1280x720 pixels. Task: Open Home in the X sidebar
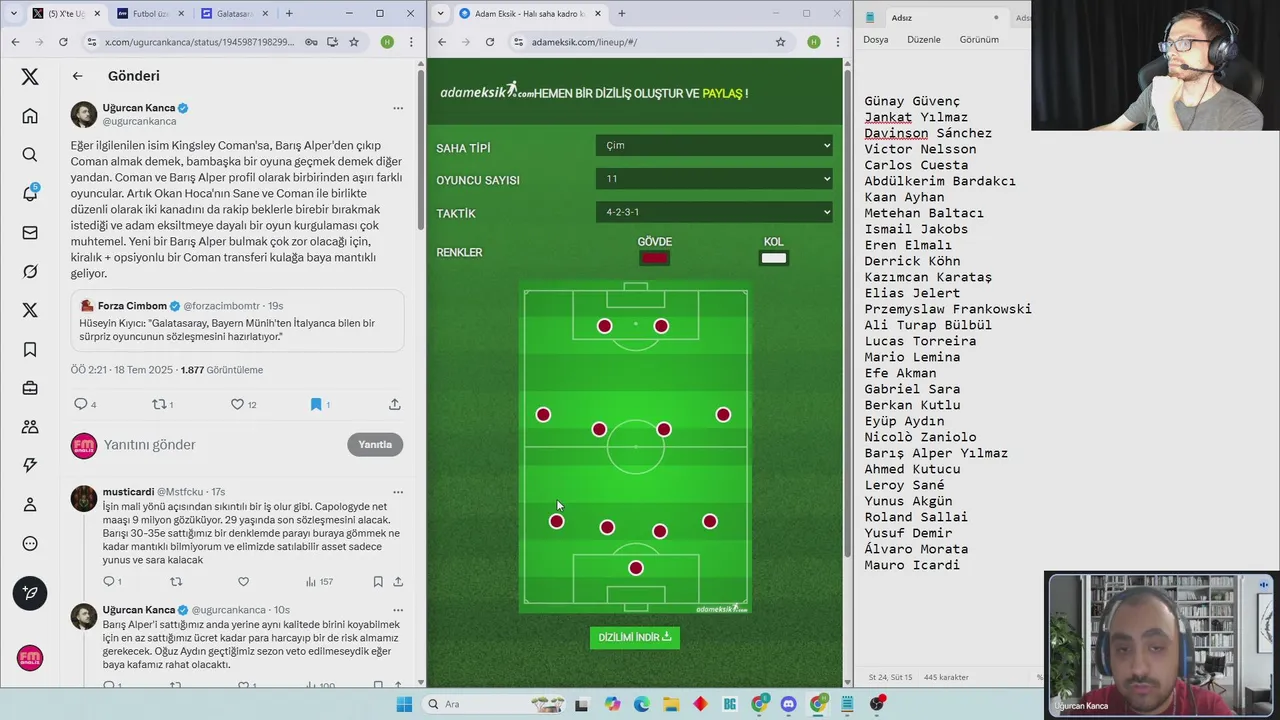[x=30, y=116]
